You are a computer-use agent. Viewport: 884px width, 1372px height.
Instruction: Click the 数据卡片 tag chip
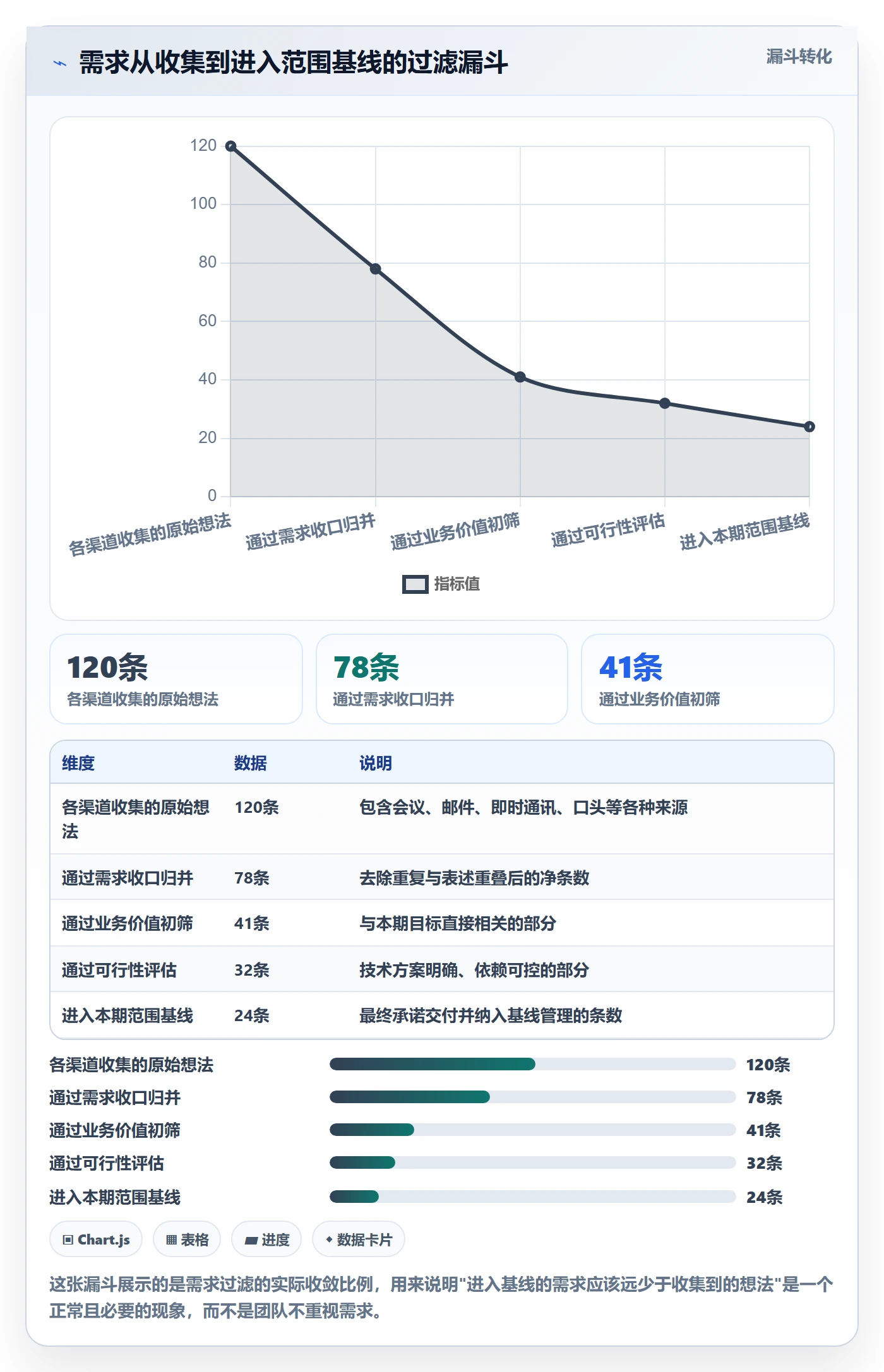tap(359, 1239)
